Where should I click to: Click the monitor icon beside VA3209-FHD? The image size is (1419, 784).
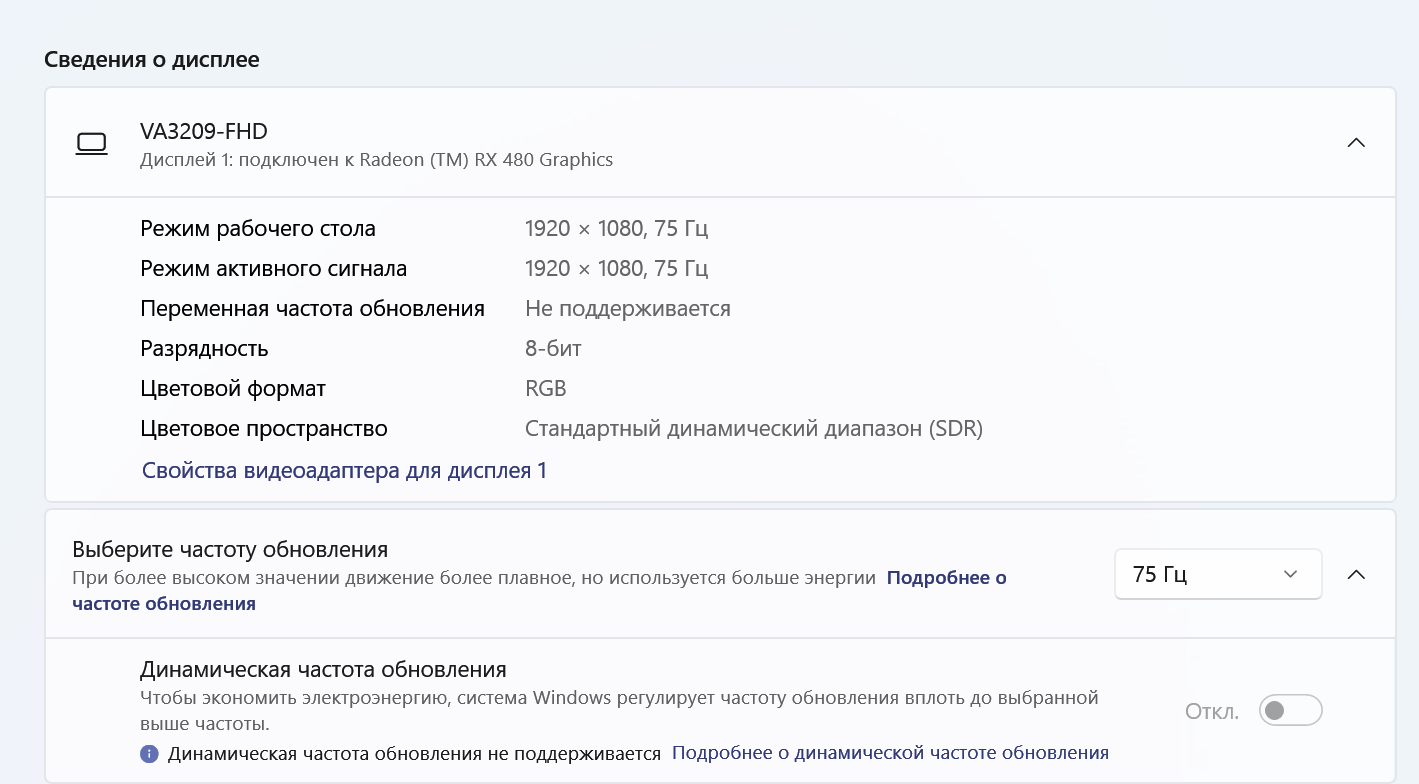(91, 144)
